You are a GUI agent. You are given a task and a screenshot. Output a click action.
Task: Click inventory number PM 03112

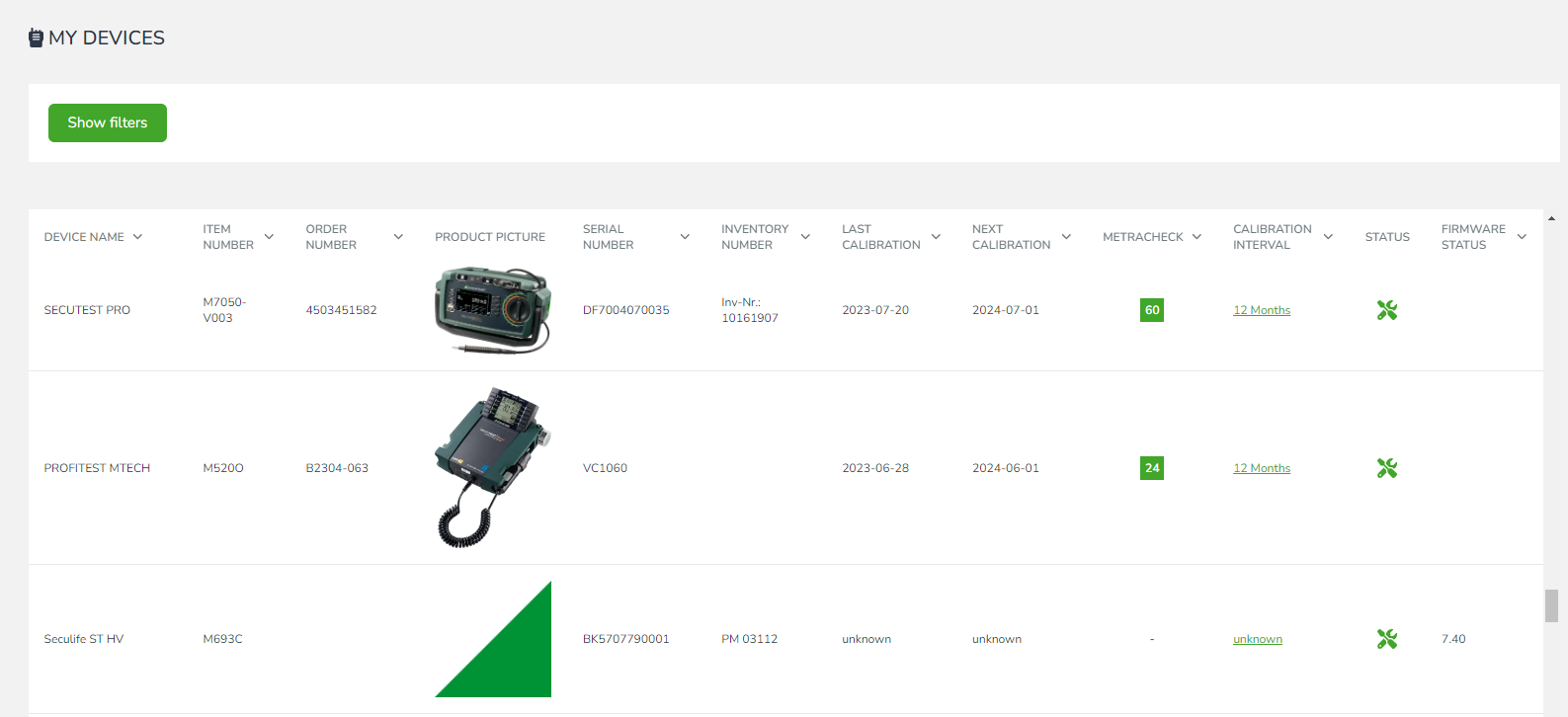click(750, 639)
